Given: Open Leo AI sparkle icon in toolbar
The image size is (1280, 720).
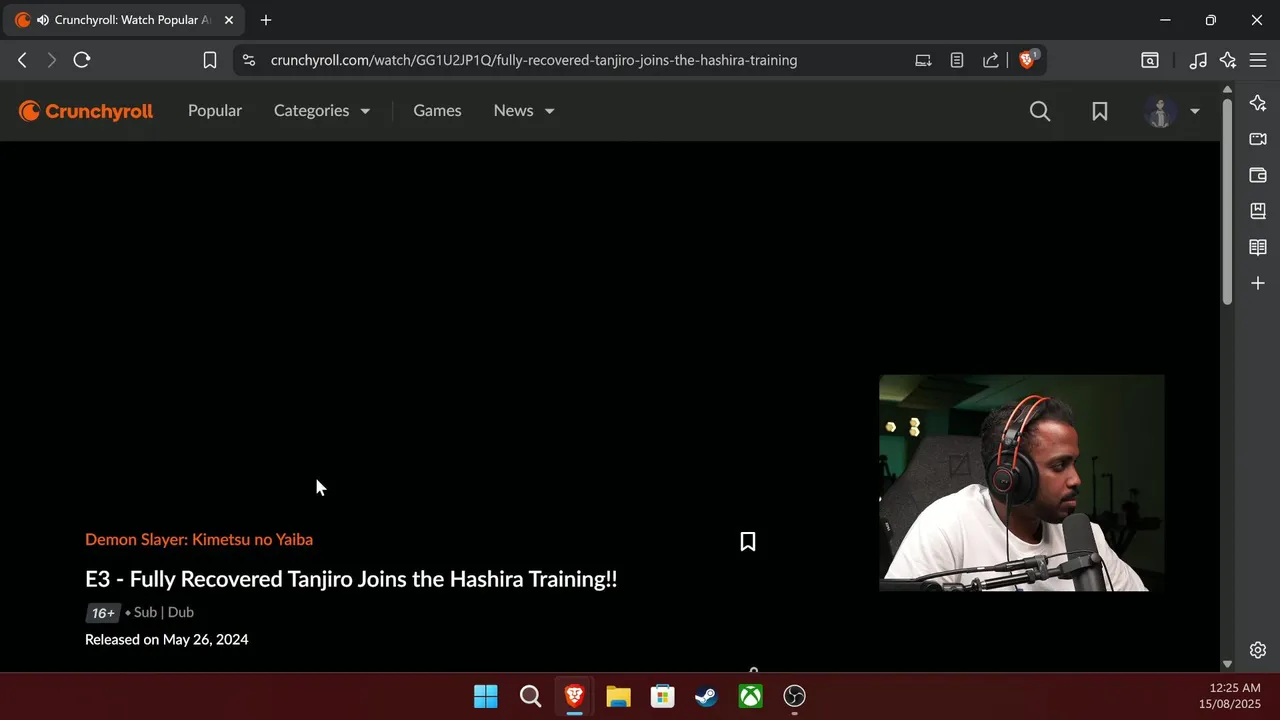Looking at the screenshot, I should click(x=1228, y=60).
